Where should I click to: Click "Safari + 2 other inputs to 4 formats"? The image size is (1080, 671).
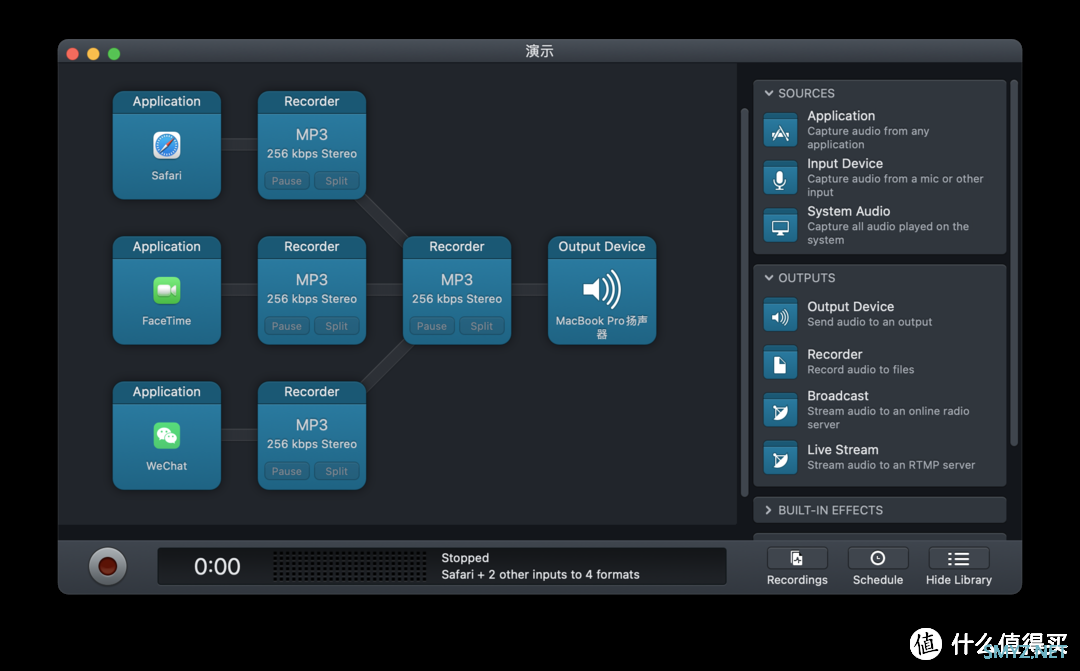[x=540, y=575]
